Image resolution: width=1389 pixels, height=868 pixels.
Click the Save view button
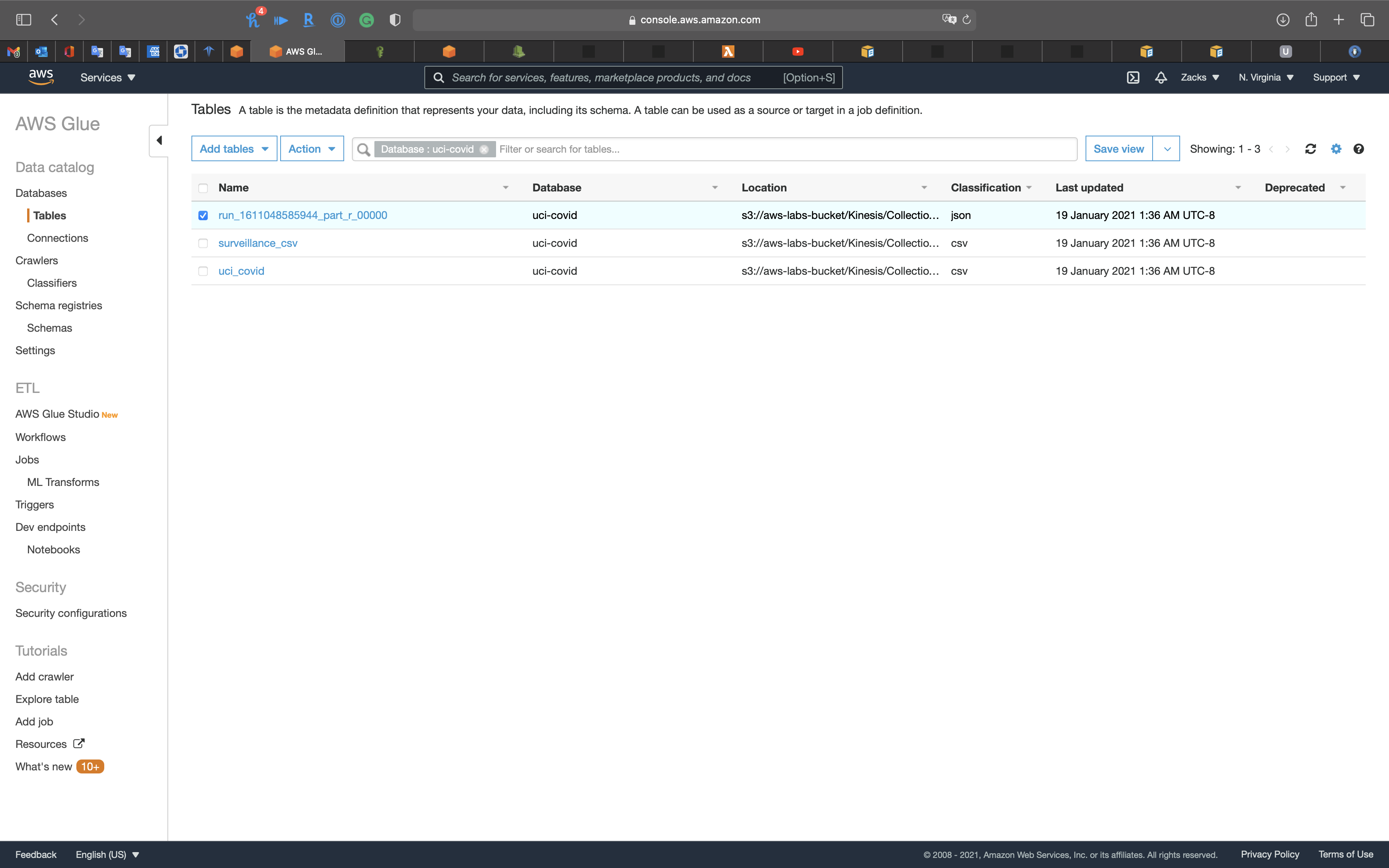click(x=1118, y=149)
